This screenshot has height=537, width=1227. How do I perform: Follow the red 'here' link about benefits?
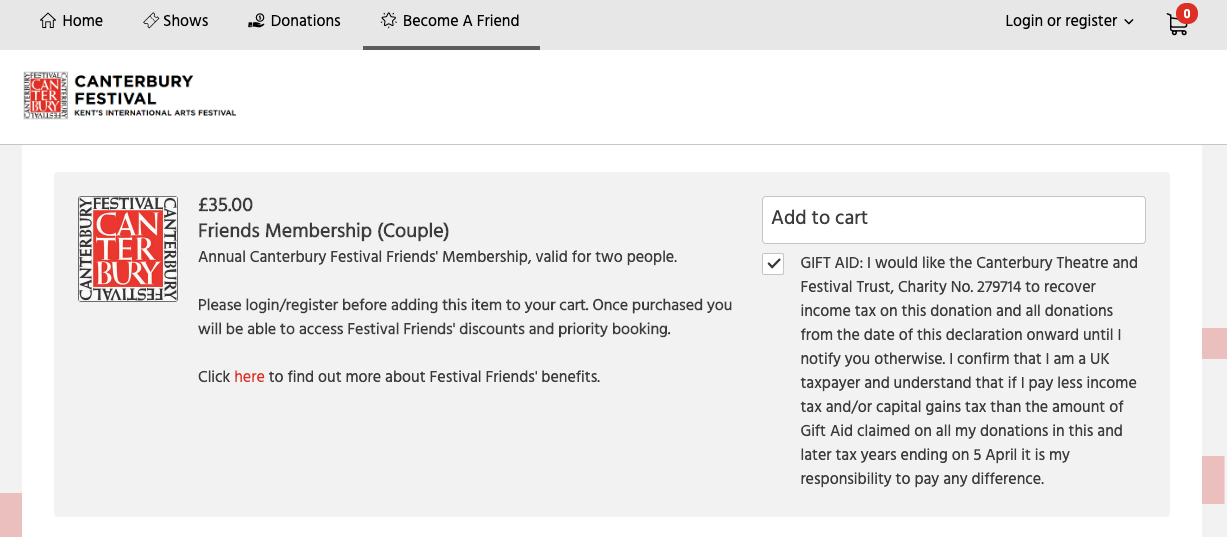tap(249, 377)
